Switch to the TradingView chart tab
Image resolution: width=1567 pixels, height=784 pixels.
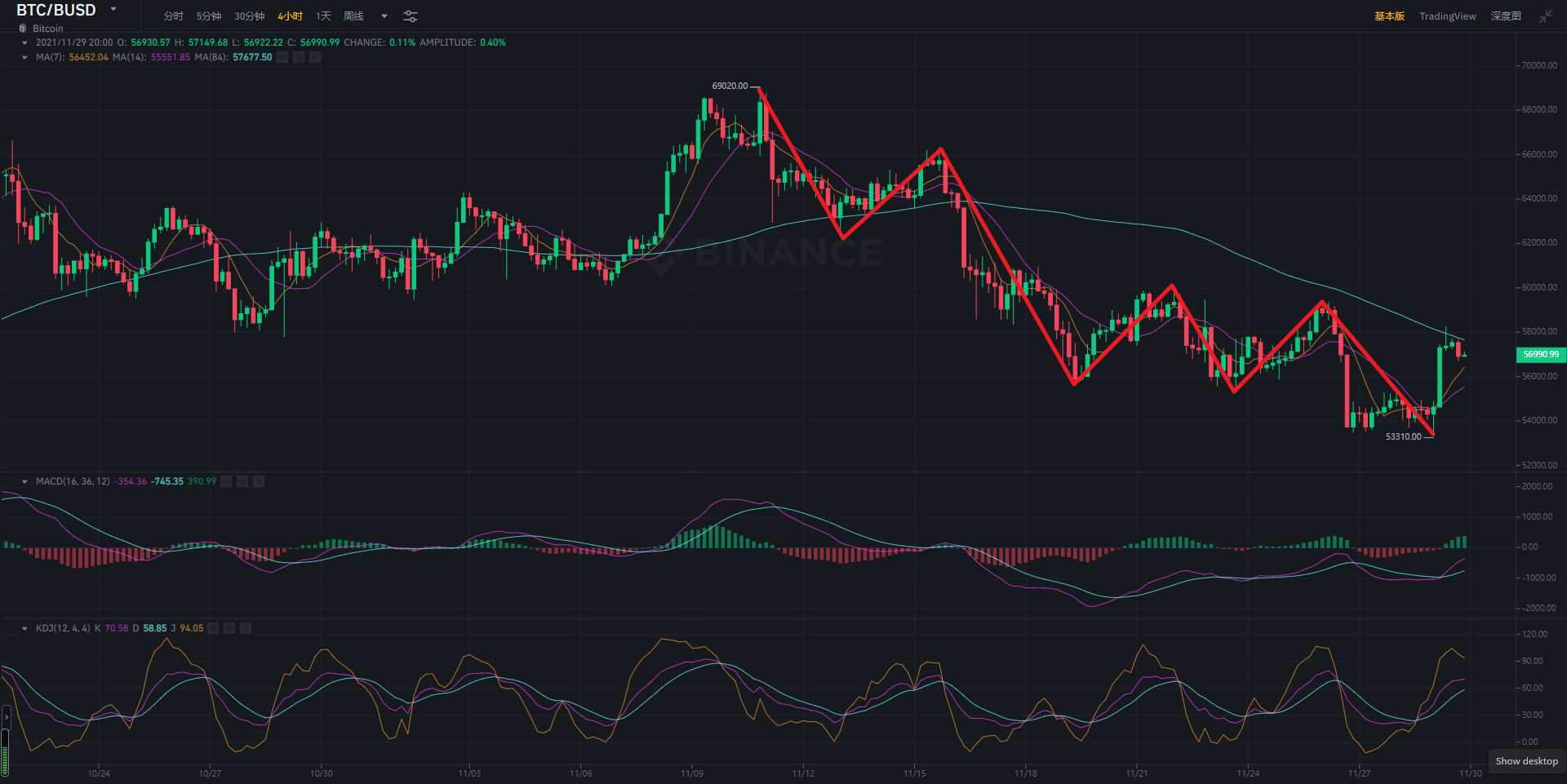click(x=1447, y=16)
